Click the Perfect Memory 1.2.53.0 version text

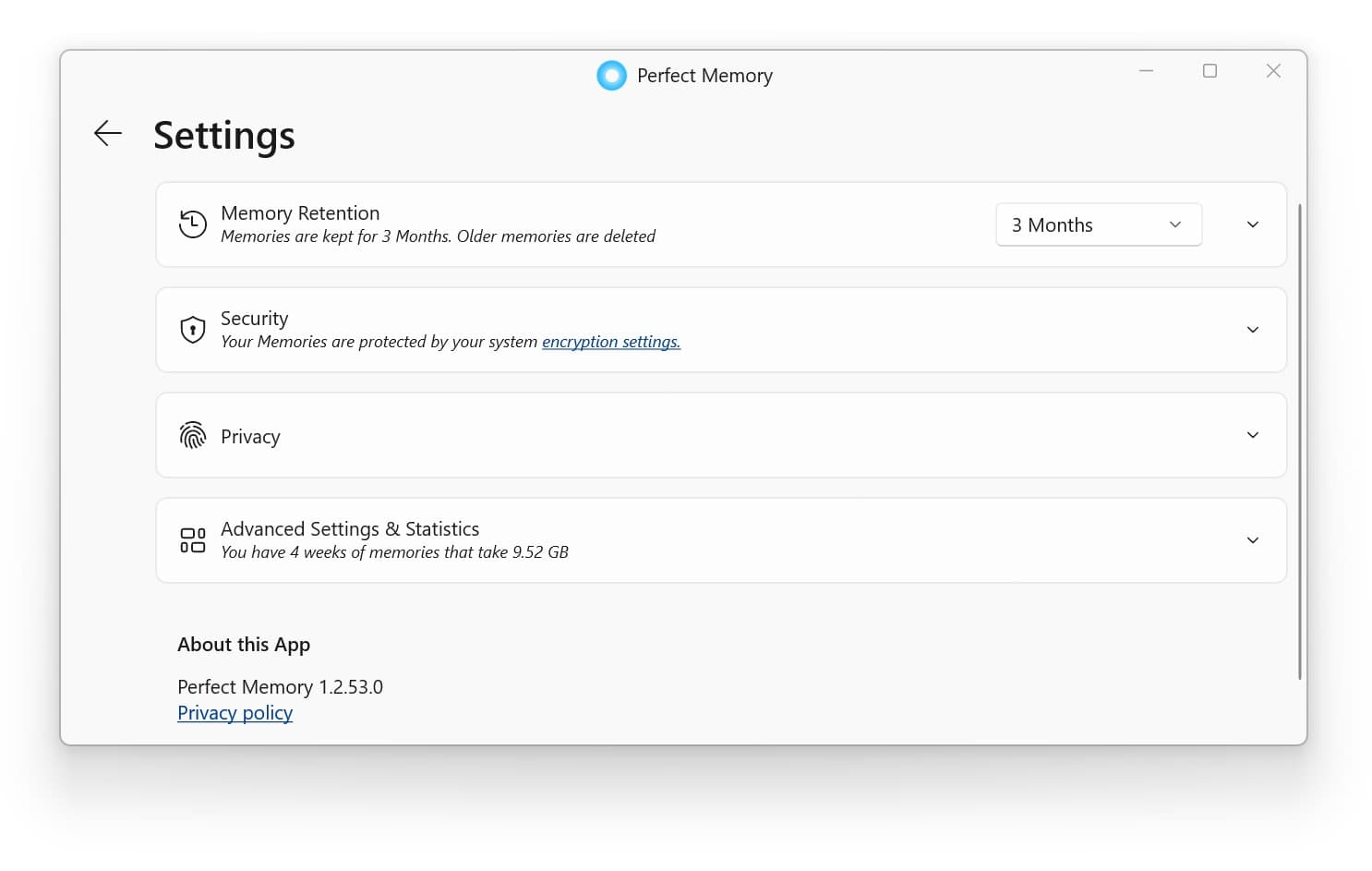280,687
